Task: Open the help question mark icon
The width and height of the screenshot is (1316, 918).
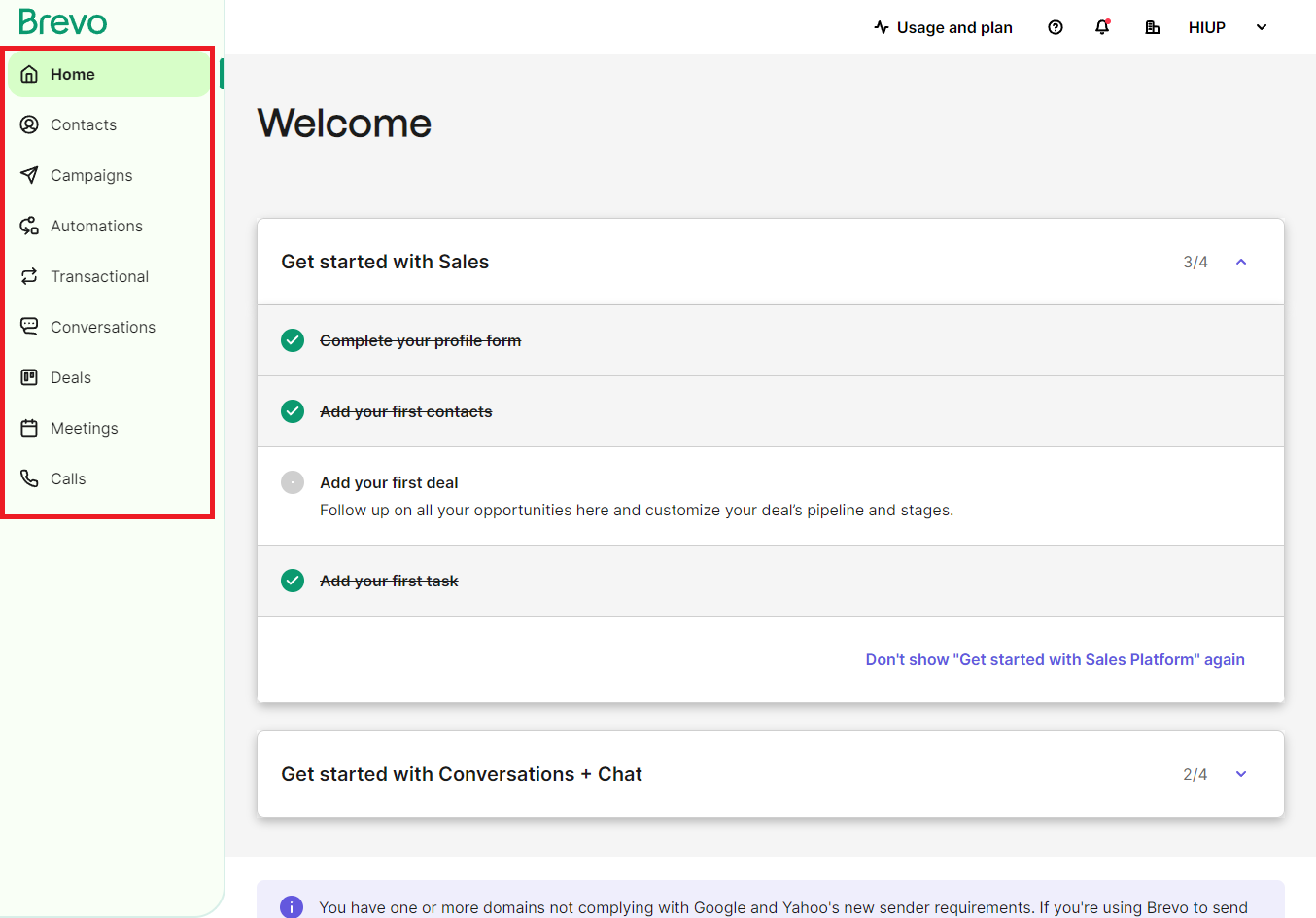Action: pyautogui.click(x=1056, y=27)
